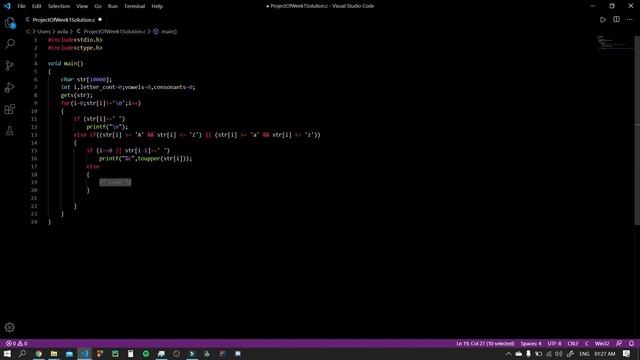Viewport: 640px width, 360px height.
Task: Click Ln 19, Col 27 cursor position
Action: (485, 344)
